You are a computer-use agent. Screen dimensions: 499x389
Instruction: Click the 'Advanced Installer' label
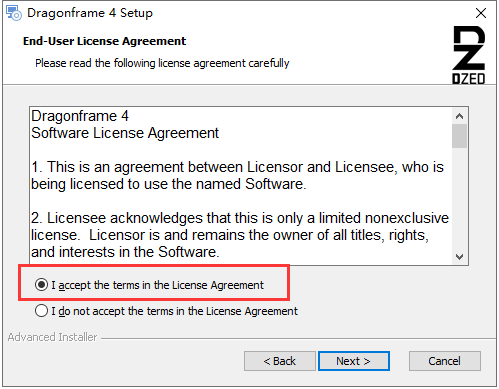pyautogui.click(x=52, y=337)
